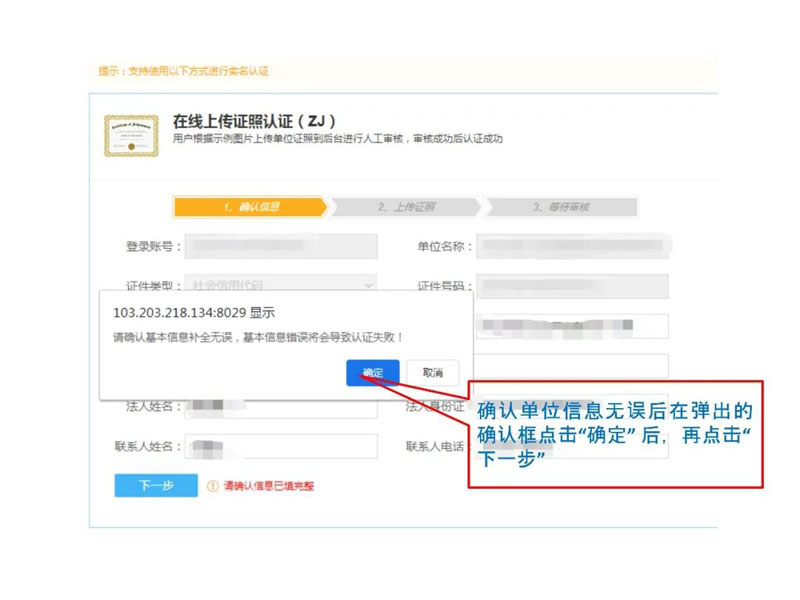The image size is (800, 600).
Task: Open the 证件类型 dropdown
Action: pos(280,285)
